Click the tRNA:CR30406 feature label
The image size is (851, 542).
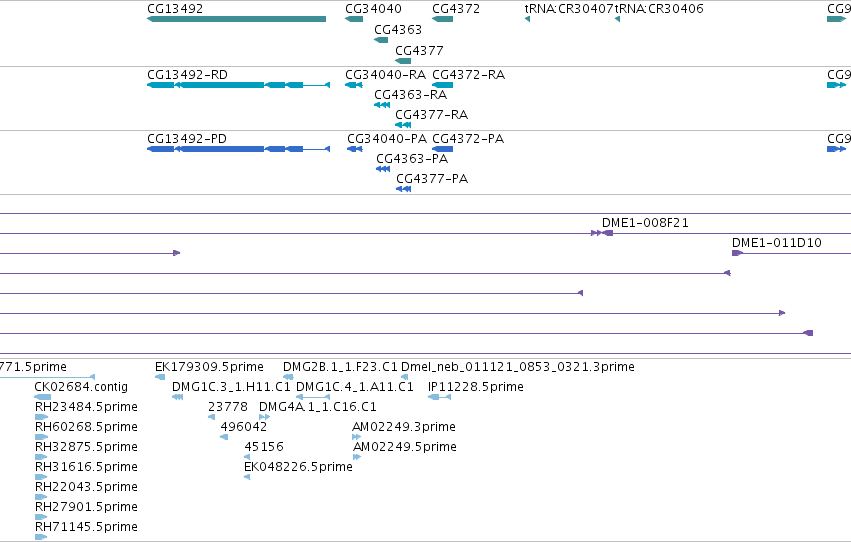[659, 9]
